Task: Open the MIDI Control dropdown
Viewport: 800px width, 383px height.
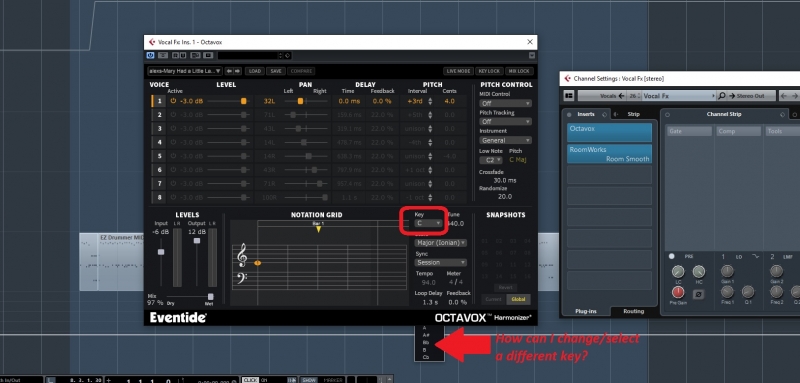Action: 505,103
